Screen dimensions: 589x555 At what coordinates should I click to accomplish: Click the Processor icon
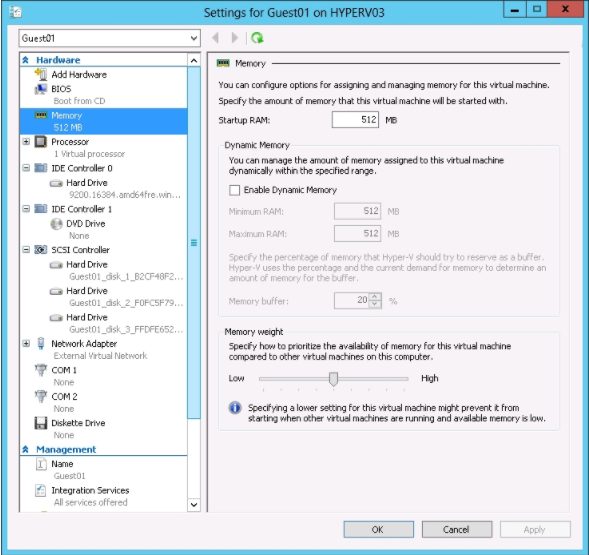41,142
